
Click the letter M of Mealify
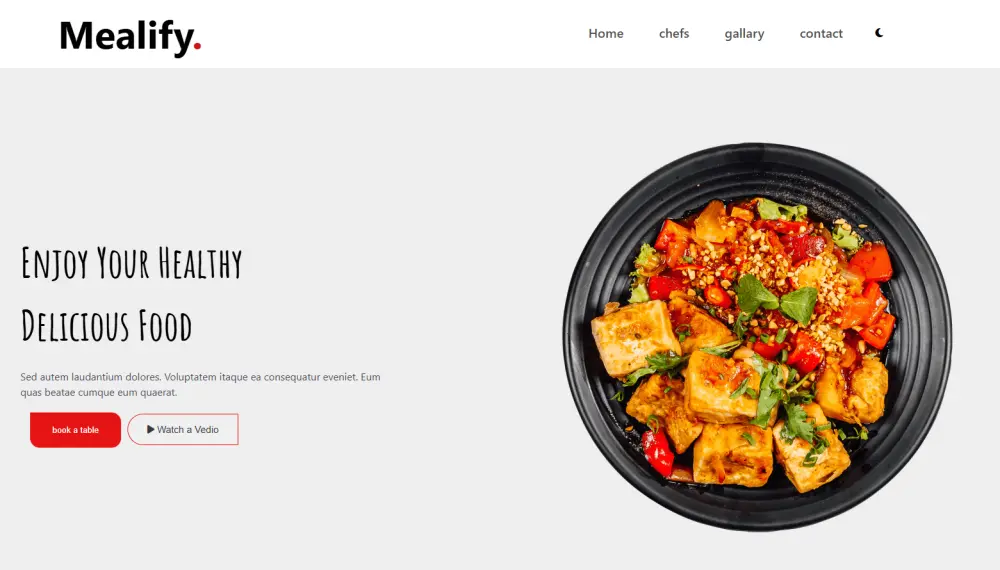click(77, 36)
